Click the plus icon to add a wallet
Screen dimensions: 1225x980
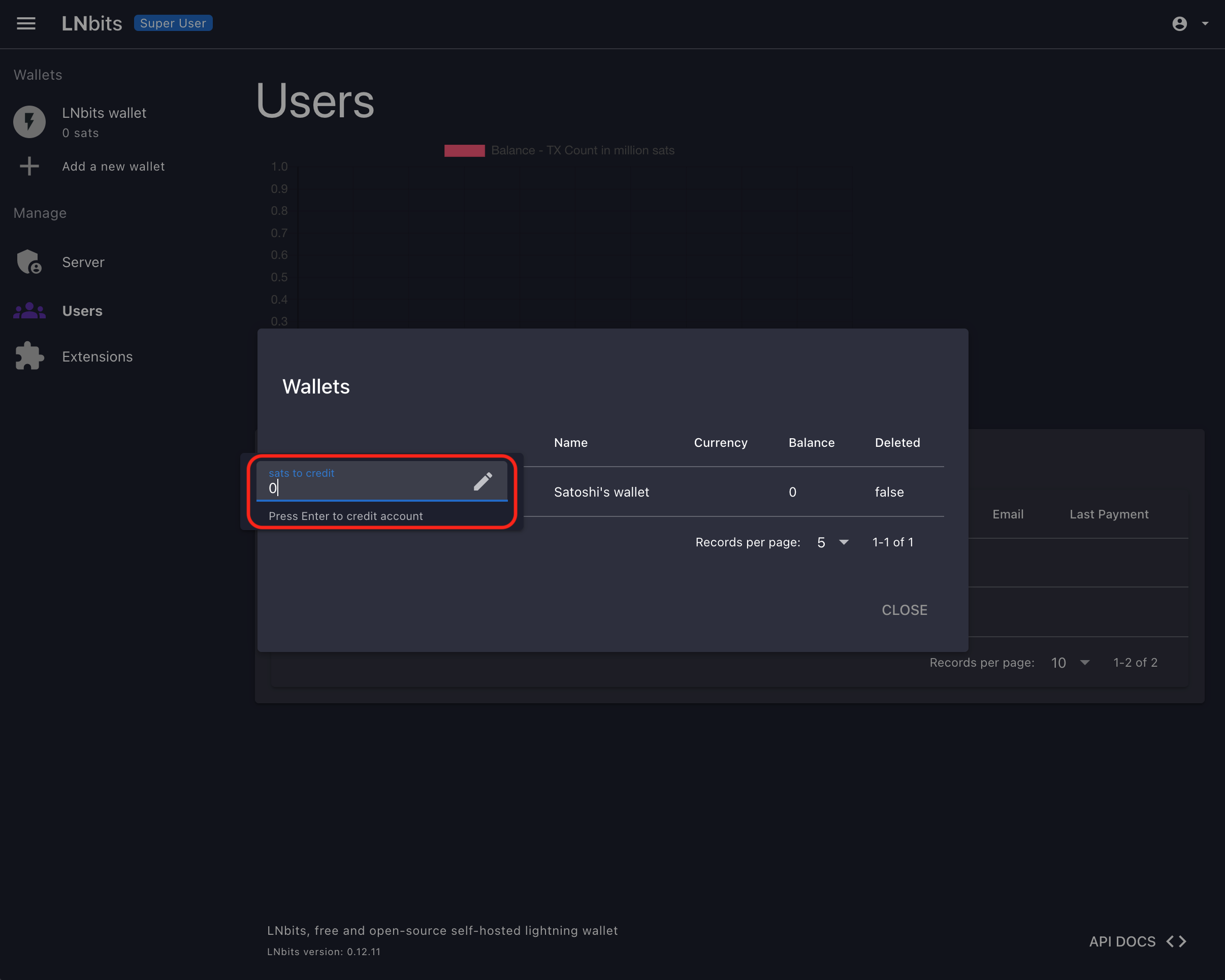[29, 167]
